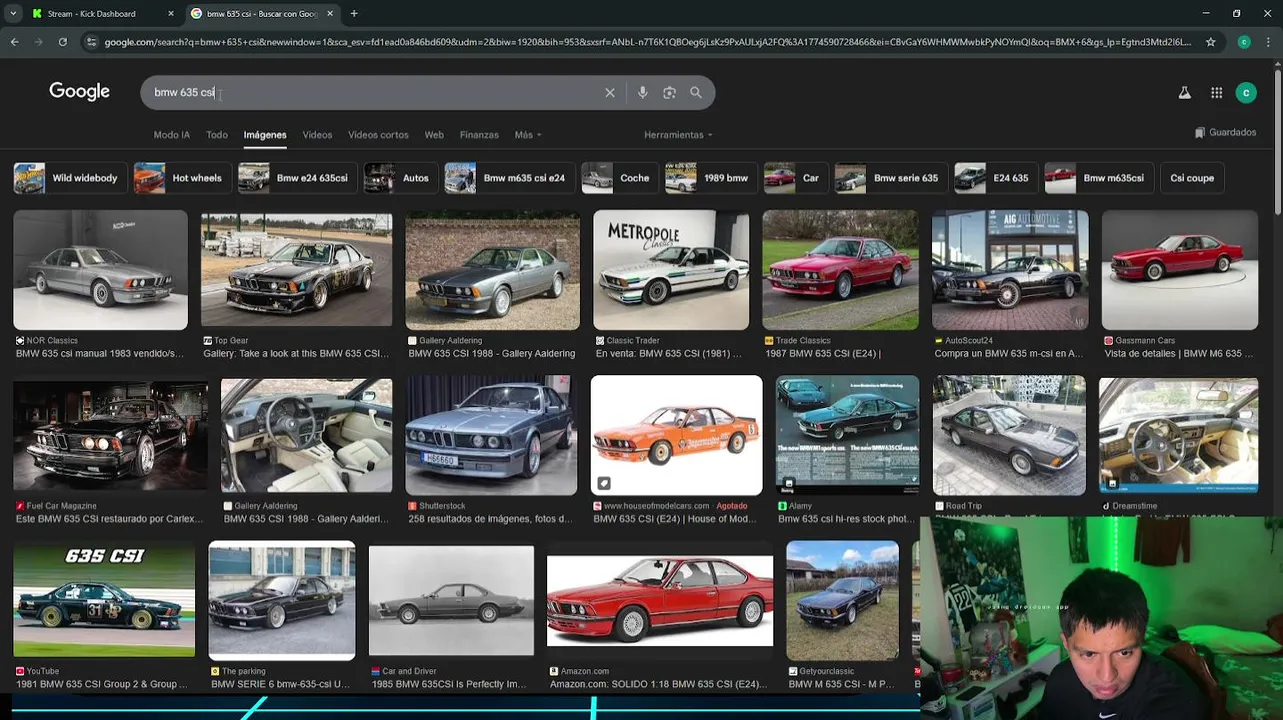The height and width of the screenshot is (720, 1283).
Task: Open the Shutterstock blue BMW image
Action: pyautogui.click(x=491, y=436)
